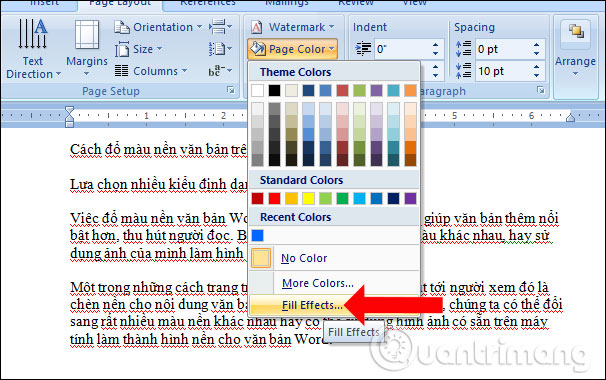The width and height of the screenshot is (606, 380).
Task: Open the Breaks icon menu
Action: click(x=220, y=27)
